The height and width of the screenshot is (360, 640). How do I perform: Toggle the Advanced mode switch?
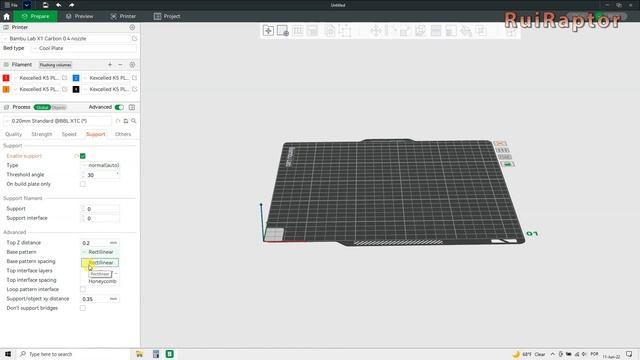click(119, 107)
